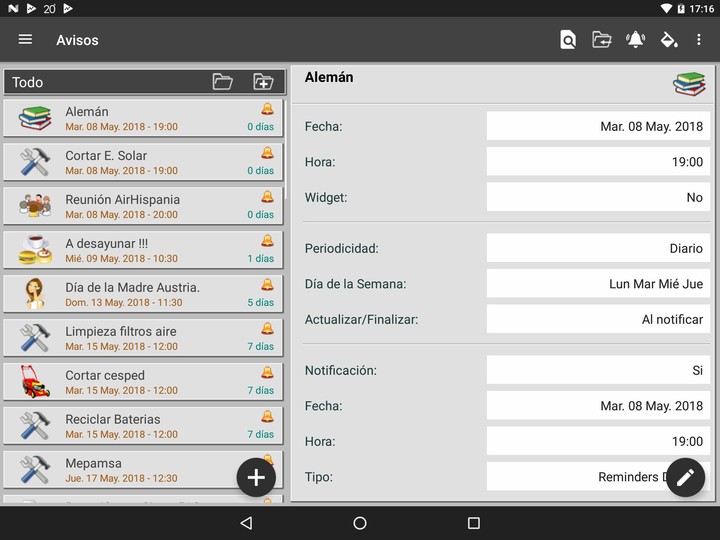The image size is (720, 540).
Task: Tap the search document icon
Action: click(568, 40)
